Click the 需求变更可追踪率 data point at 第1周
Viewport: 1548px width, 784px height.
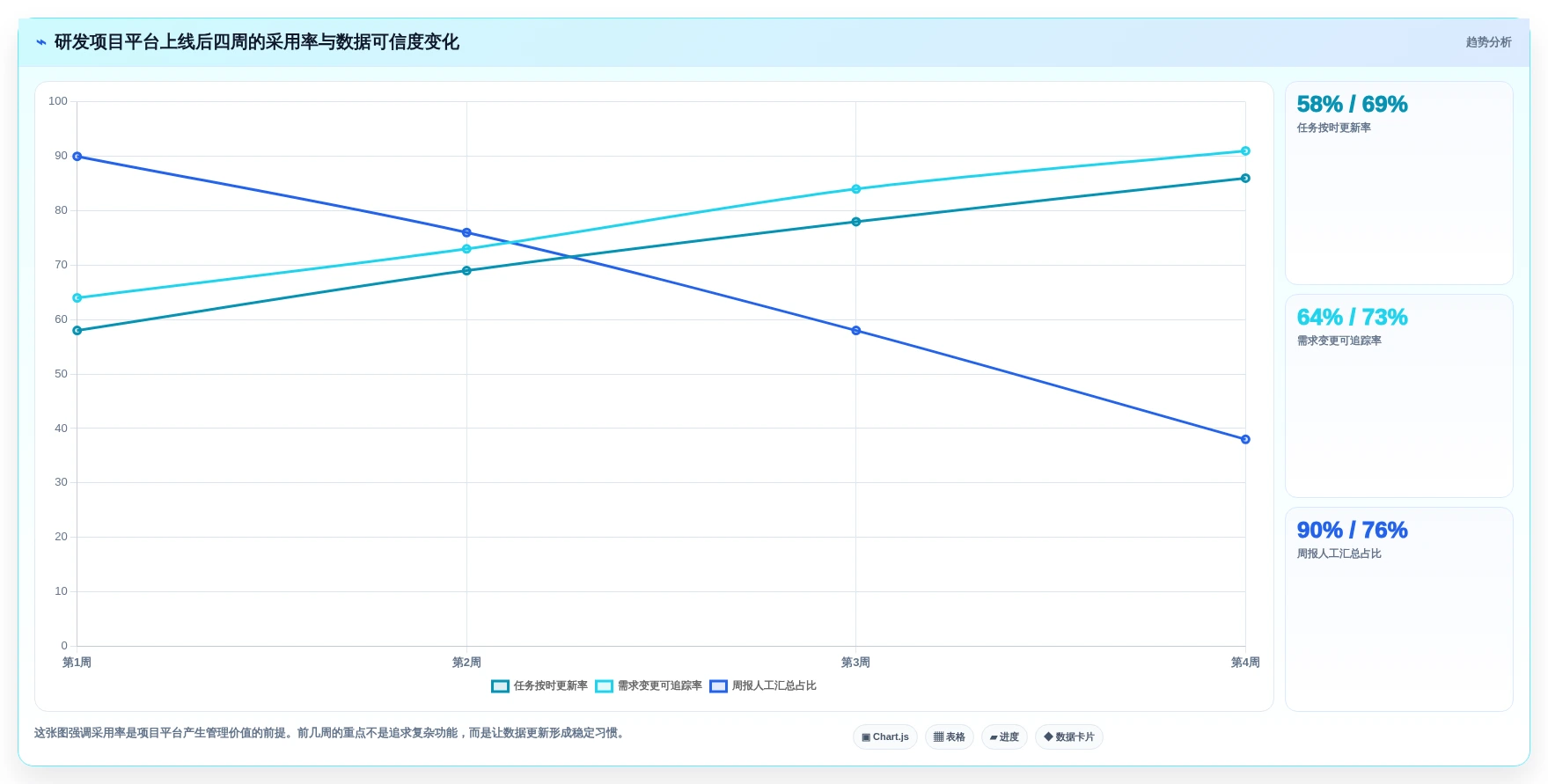tap(77, 298)
